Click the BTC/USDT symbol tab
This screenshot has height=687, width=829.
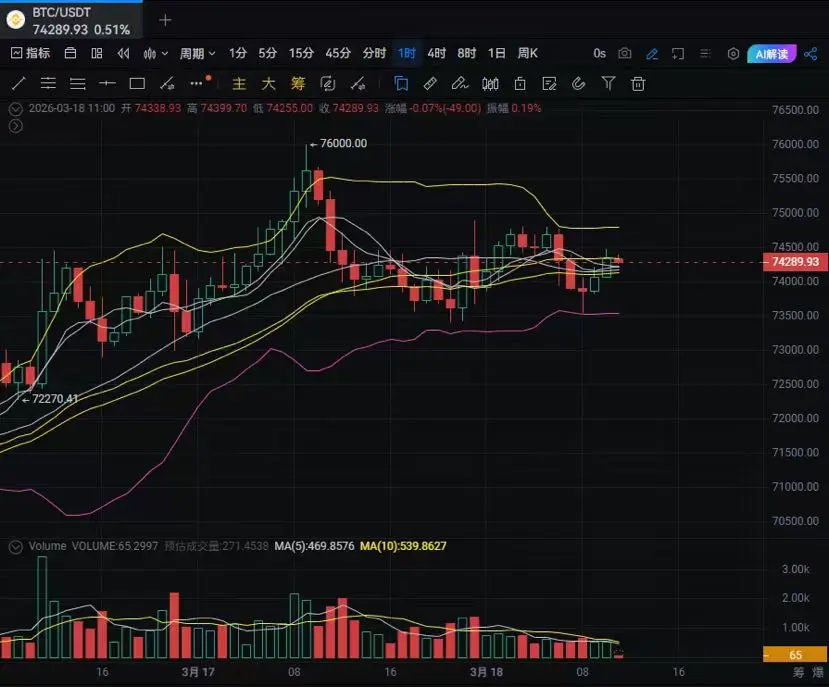coord(71,20)
